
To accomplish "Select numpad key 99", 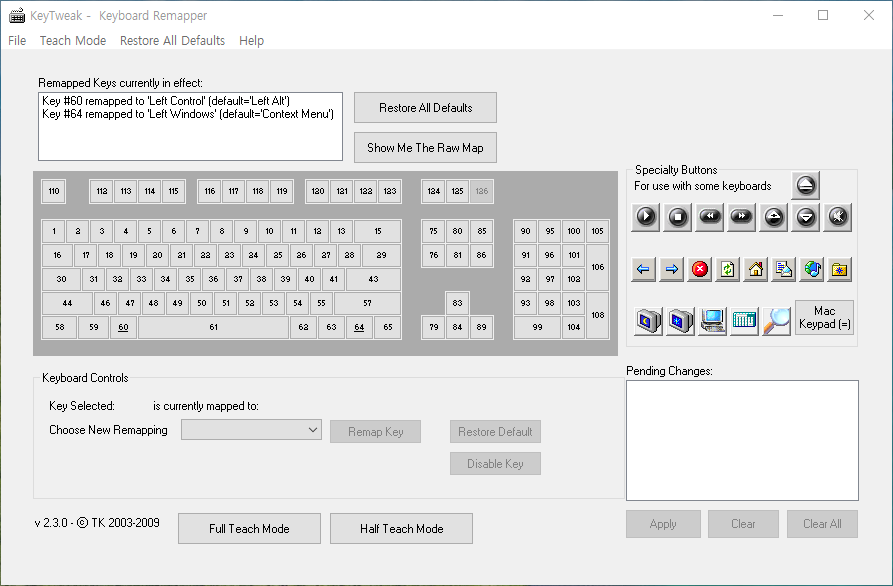I will [537, 327].
